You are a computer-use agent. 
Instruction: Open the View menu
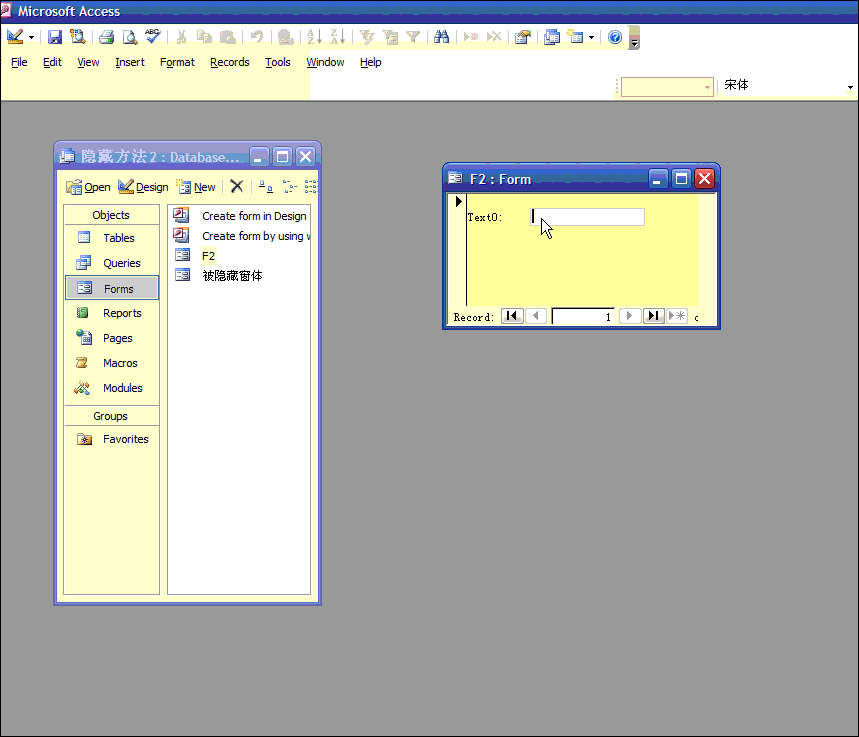point(88,62)
